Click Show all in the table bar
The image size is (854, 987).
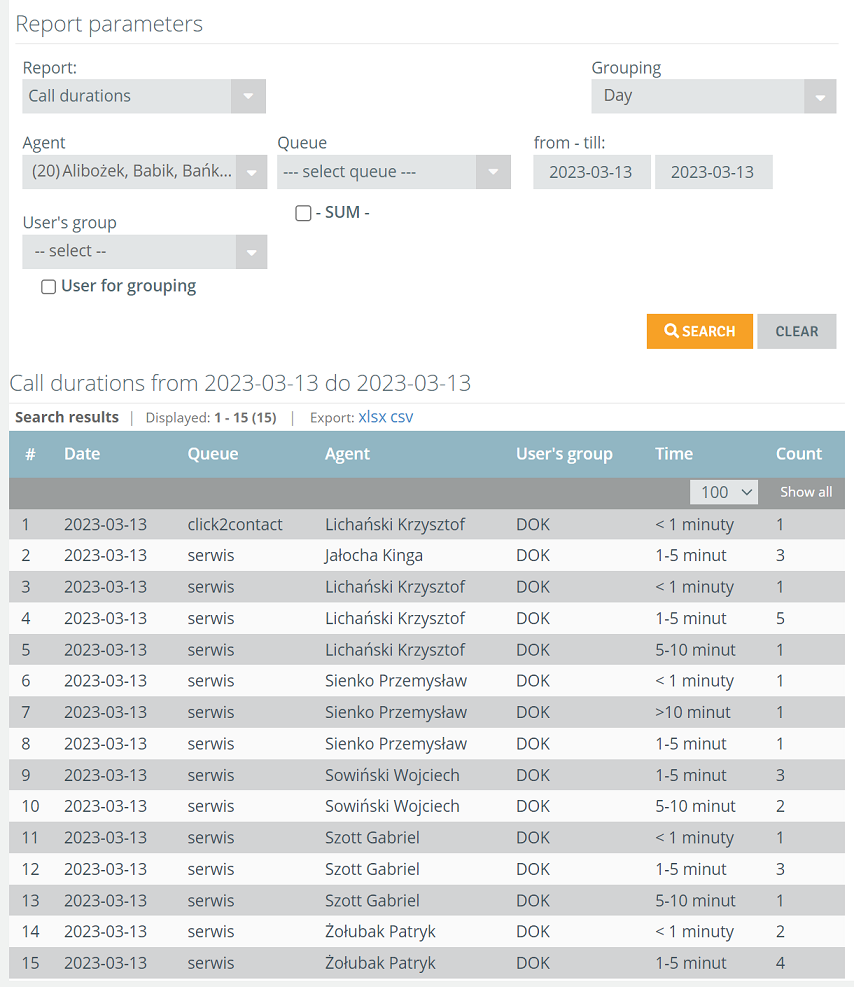pyautogui.click(x=806, y=492)
